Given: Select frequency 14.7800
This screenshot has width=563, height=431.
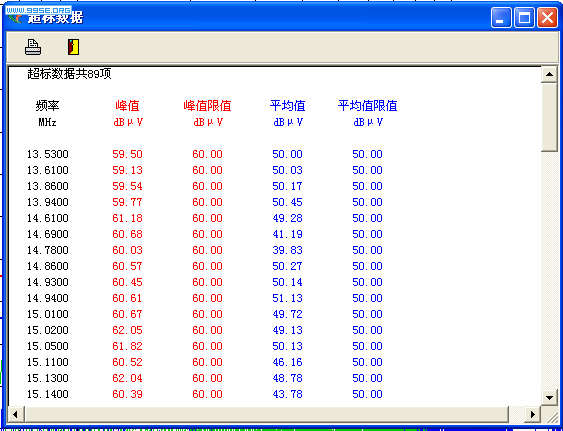Looking at the screenshot, I should tap(48, 250).
